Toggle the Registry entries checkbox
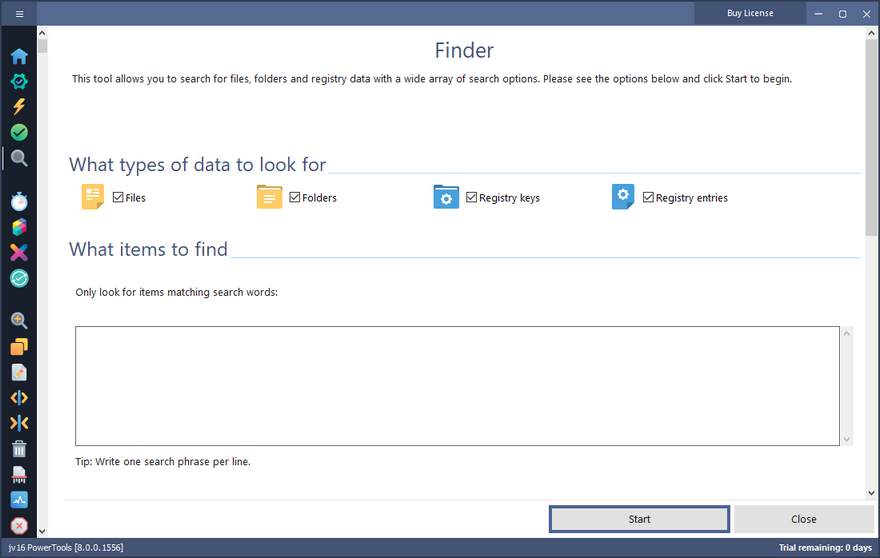Viewport: 880px width, 558px height. [649, 198]
